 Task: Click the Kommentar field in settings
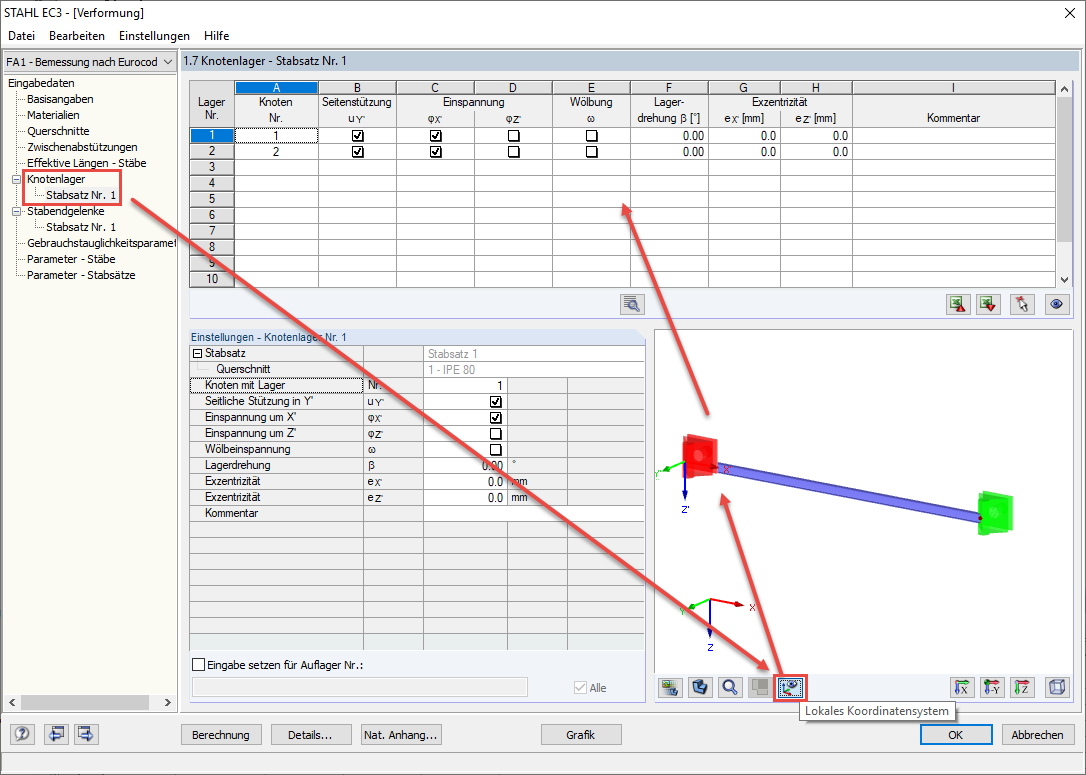coord(533,513)
